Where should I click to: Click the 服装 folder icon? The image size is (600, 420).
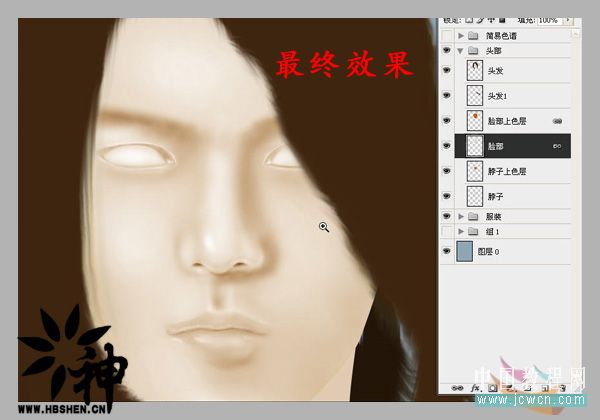[x=473, y=217]
